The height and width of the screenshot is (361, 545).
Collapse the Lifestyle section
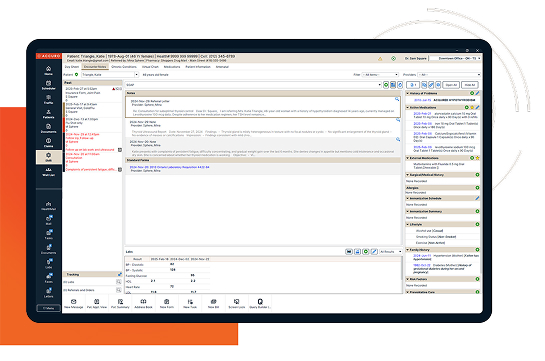click(x=408, y=224)
